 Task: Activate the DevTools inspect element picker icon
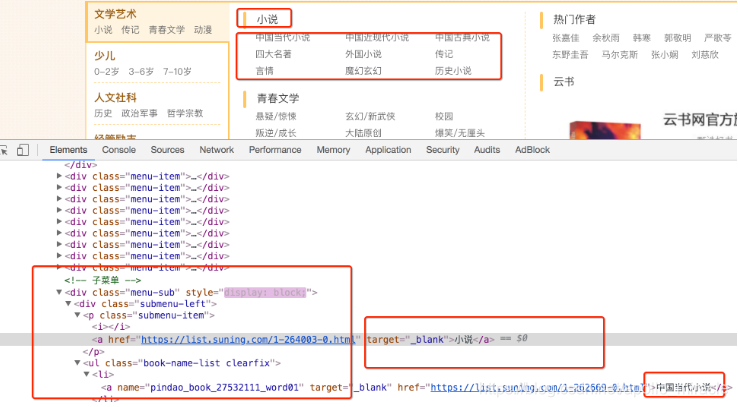[x=4, y=150]
